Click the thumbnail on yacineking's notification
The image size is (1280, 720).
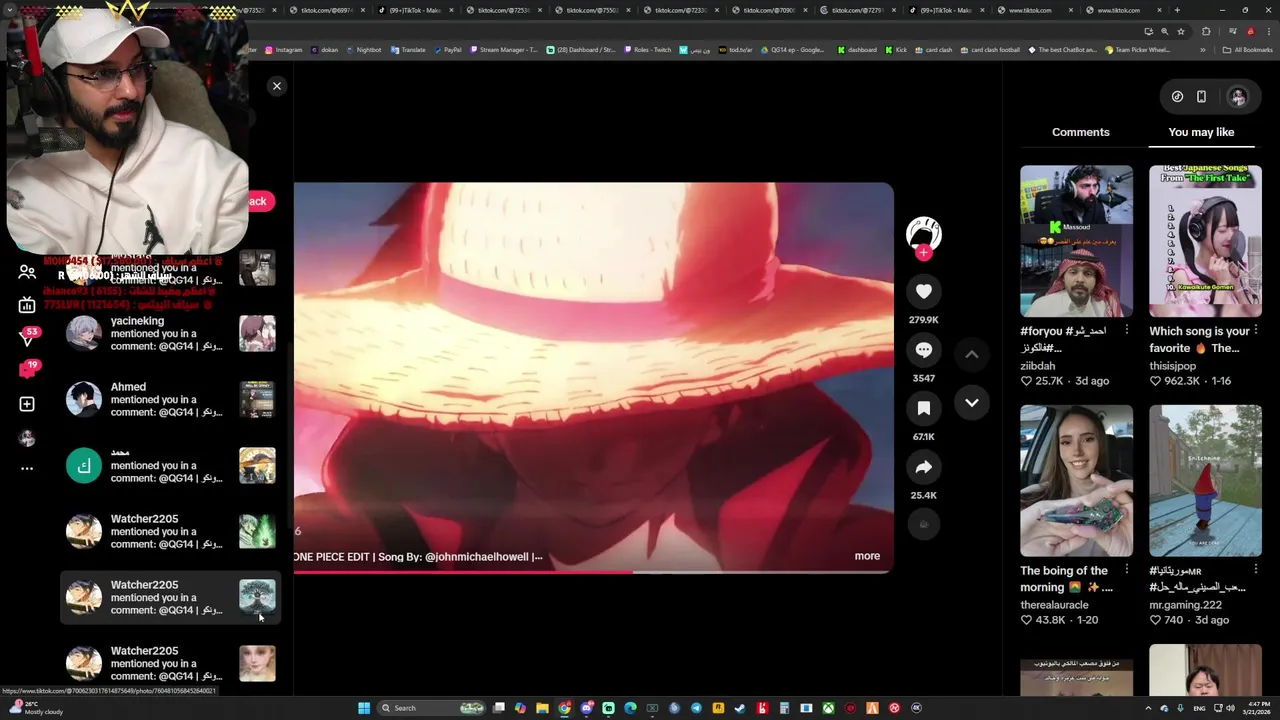pos(257,333)
